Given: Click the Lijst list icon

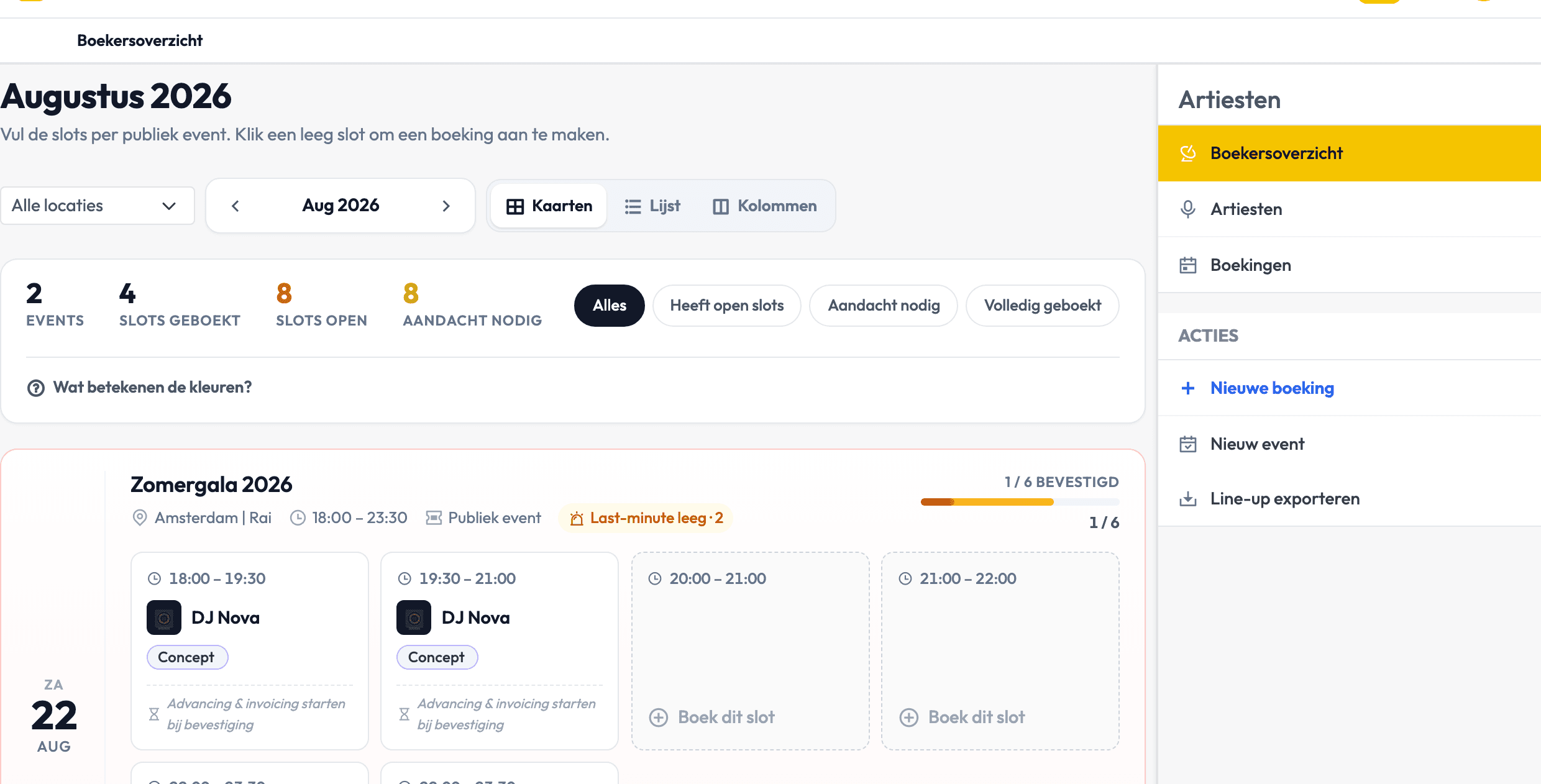Looking at the screenshot, I should 633,206.
